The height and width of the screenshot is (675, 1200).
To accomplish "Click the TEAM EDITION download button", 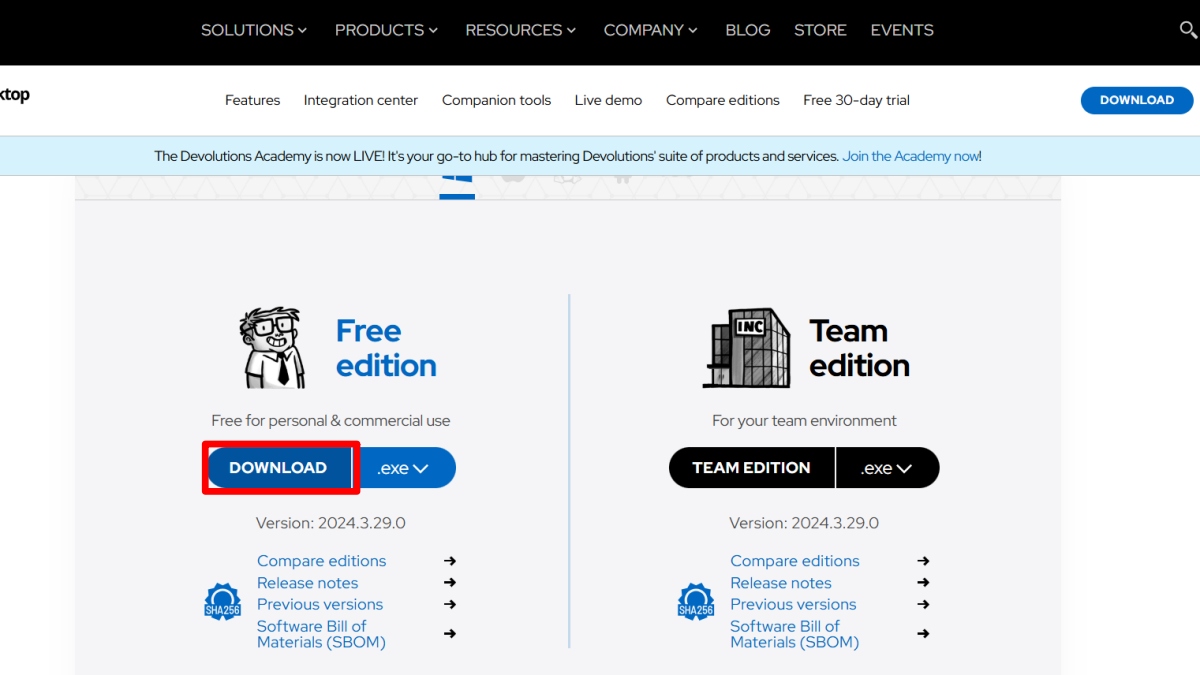I will pos(752,468).
